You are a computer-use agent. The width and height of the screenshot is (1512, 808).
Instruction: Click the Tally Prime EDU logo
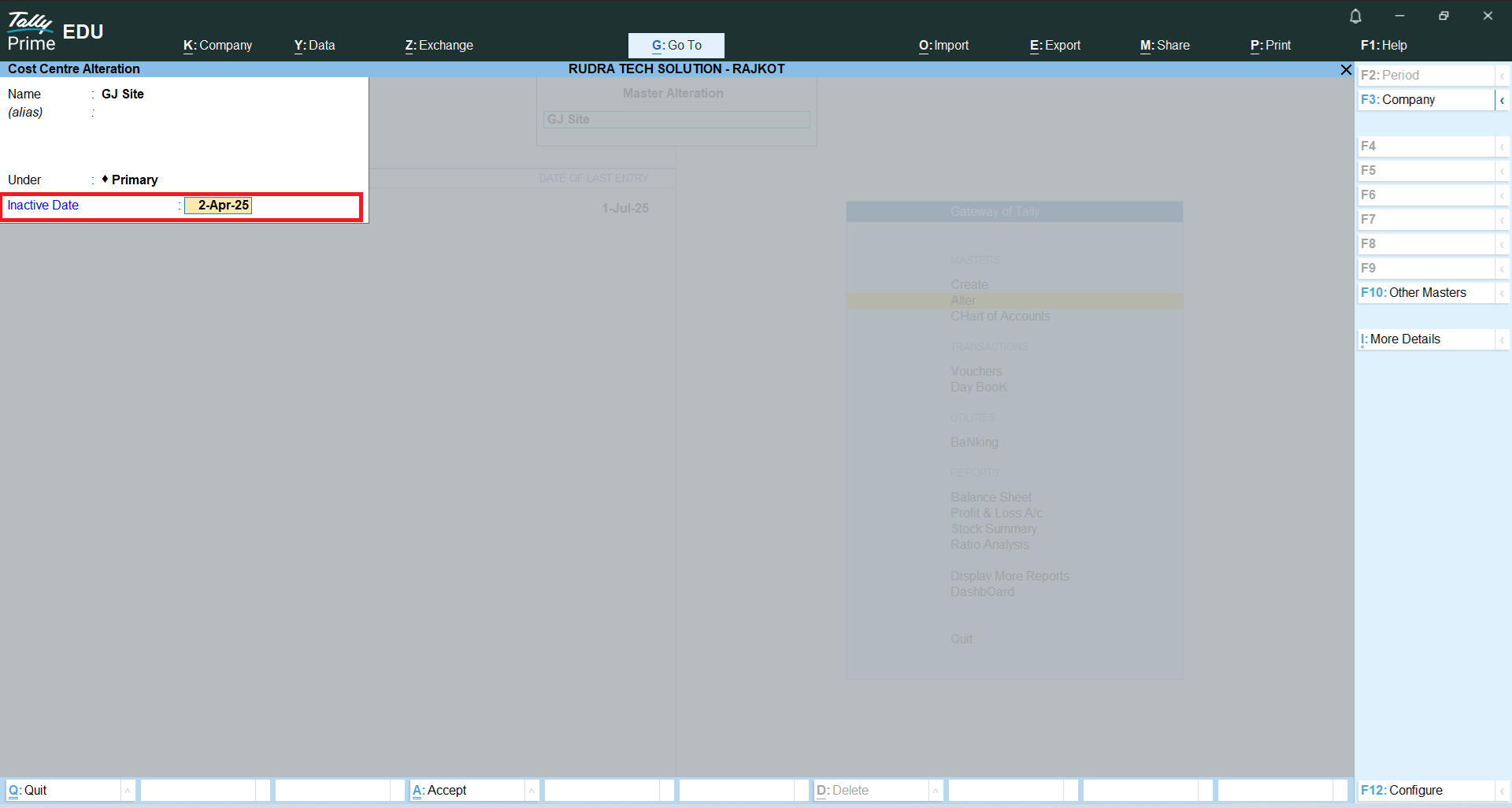pyautogui.click(x=55, y=32)
